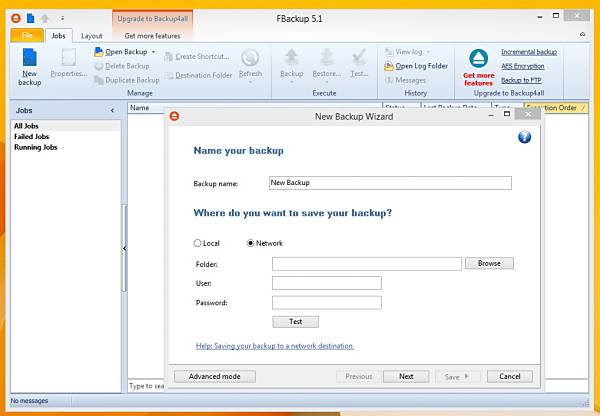Click Messages in History group
Image resolution: width=600 pixels, height=416 pixels.
[405, 80]
